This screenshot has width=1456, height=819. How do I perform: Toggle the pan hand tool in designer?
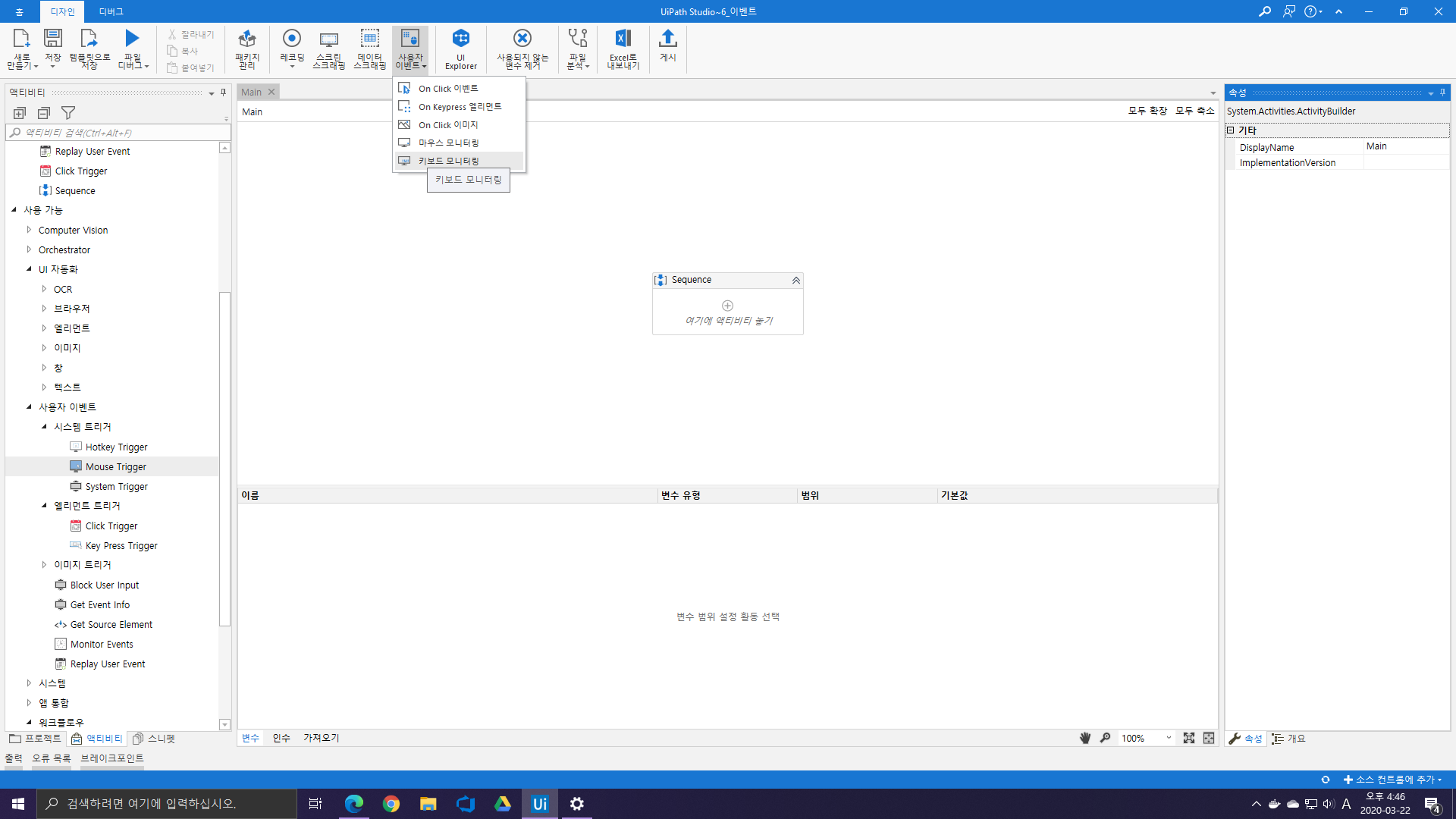coord(1085,738)
